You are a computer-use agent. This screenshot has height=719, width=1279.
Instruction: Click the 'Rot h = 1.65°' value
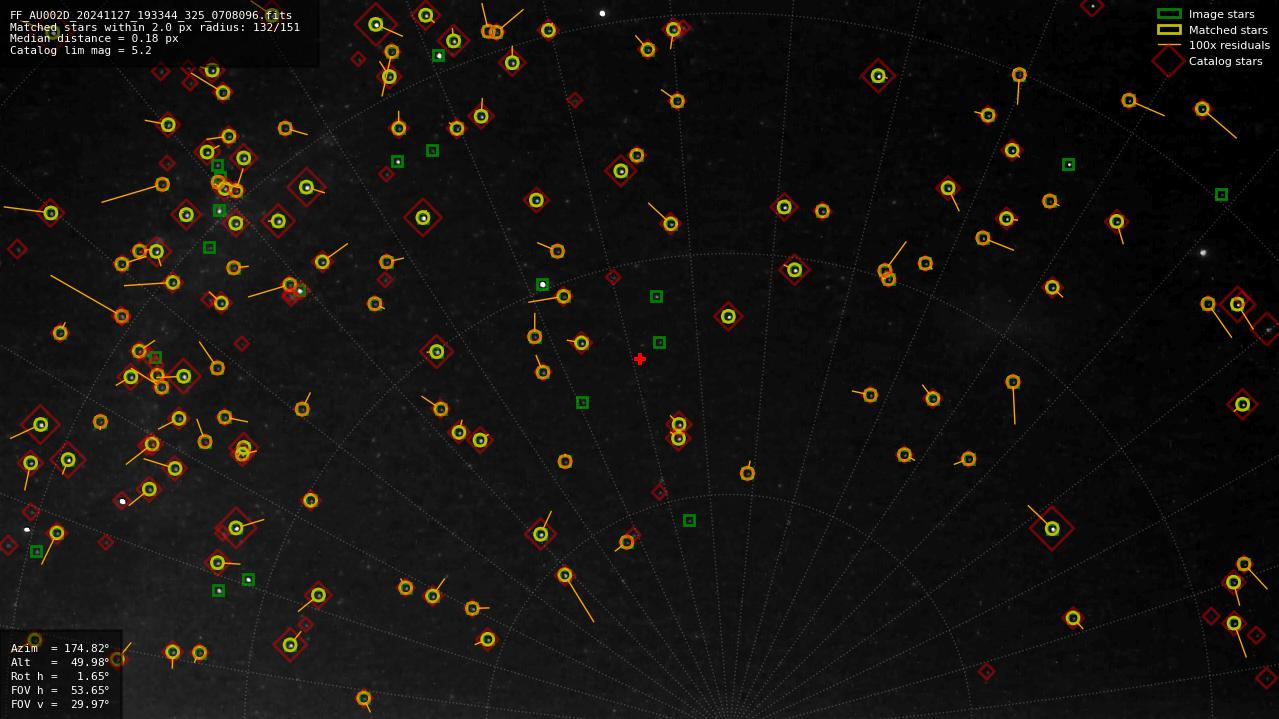tap(60, 676)
